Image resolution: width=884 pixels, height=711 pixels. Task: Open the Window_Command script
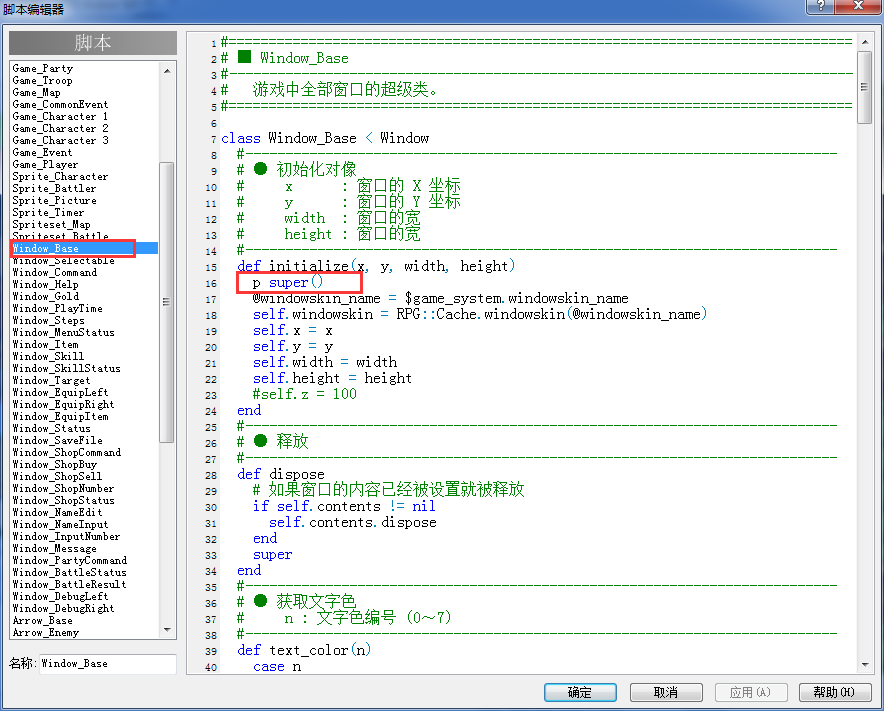pyautogui.click(x=55, y=272)
